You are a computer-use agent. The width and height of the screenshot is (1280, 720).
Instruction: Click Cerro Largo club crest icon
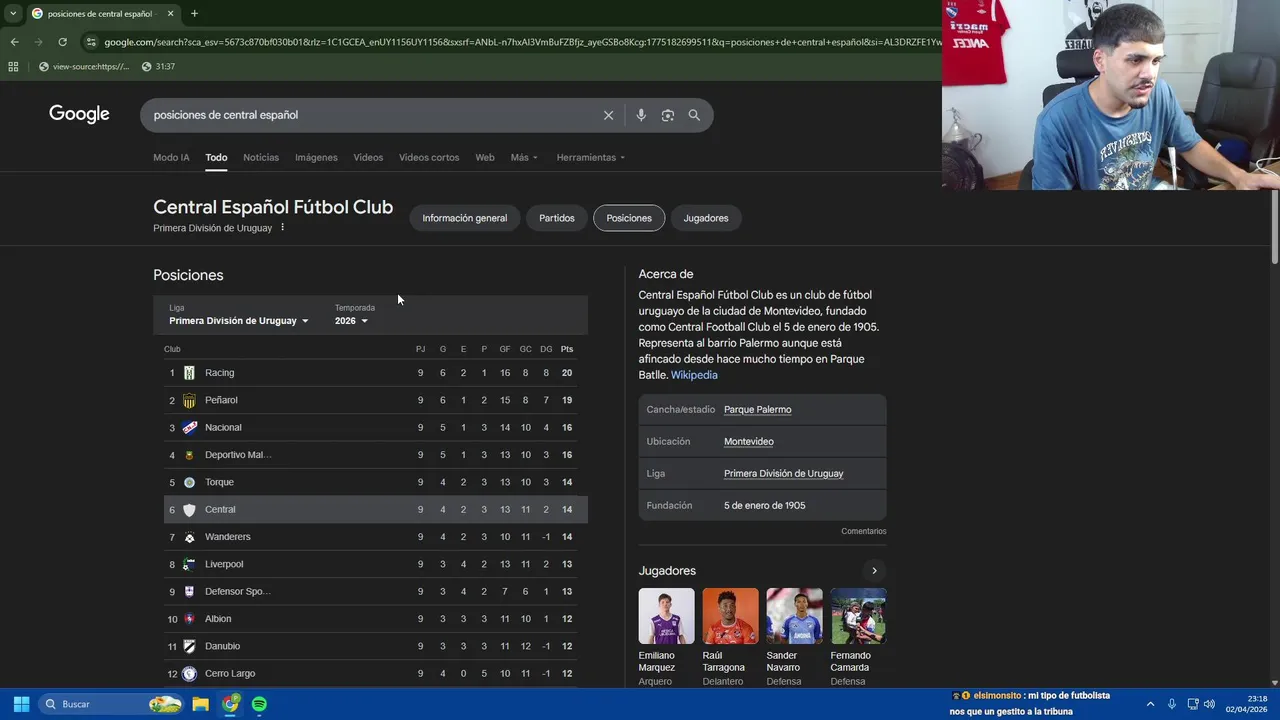[x=189, y=673]
